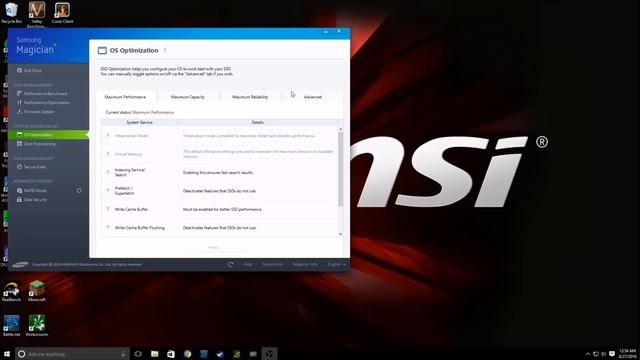Click help icon for Hibernation Mode row
Screen dimensions: 640x360
108,136
